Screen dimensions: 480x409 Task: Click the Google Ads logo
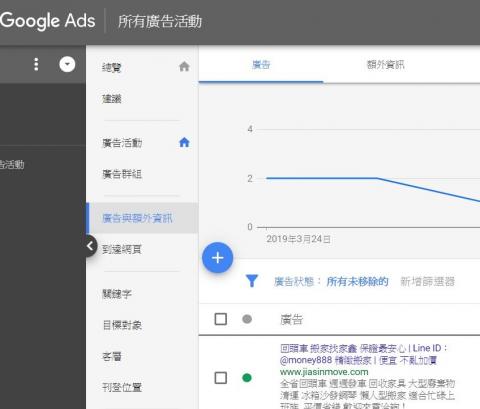(x=48, y=21)
